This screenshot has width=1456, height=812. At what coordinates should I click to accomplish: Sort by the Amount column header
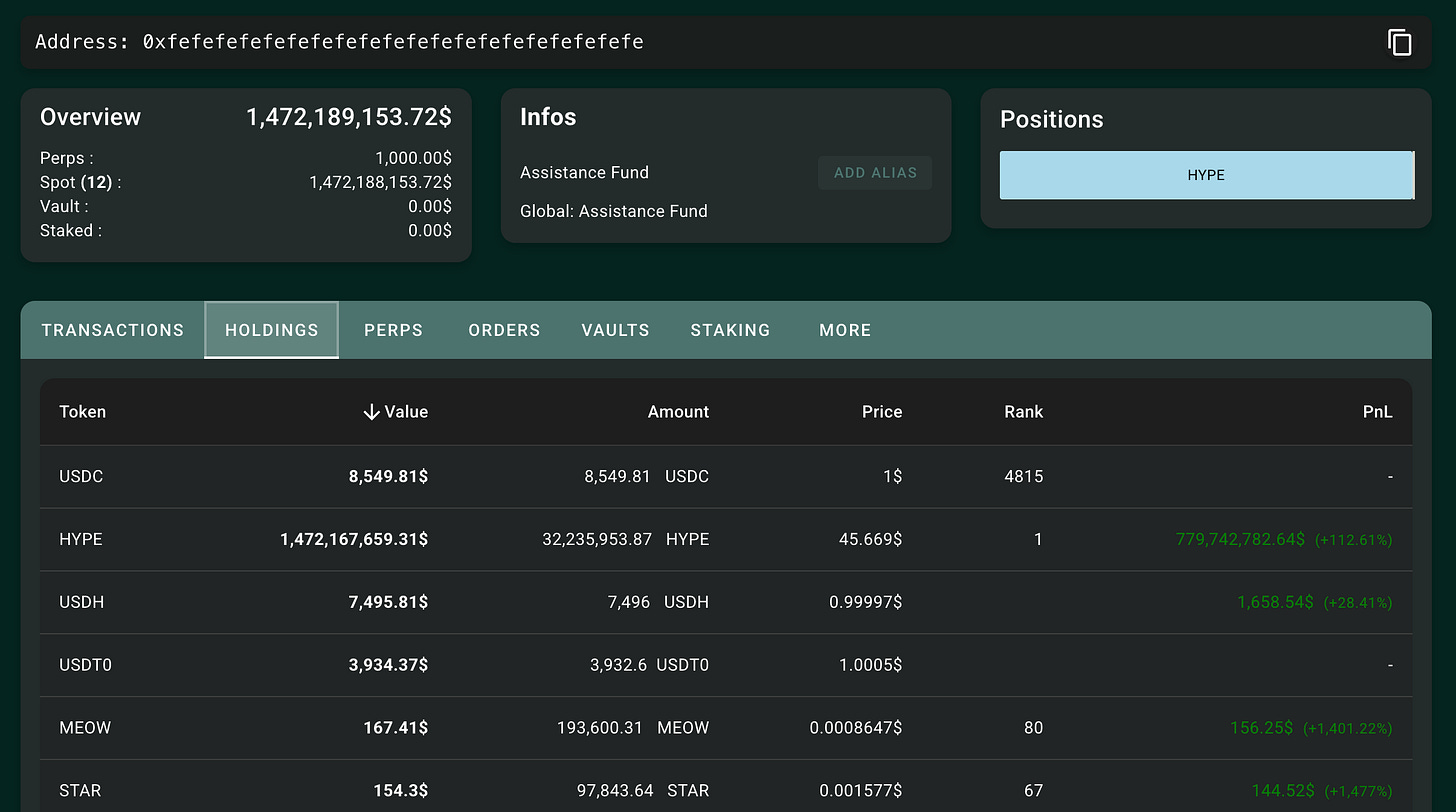[678, 412]
